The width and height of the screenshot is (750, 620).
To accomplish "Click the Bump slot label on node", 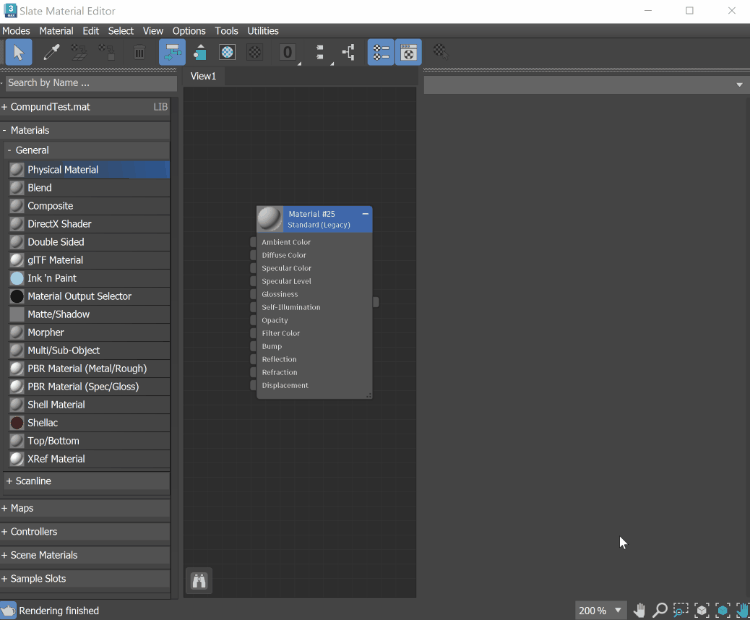I will pos(272,346).
